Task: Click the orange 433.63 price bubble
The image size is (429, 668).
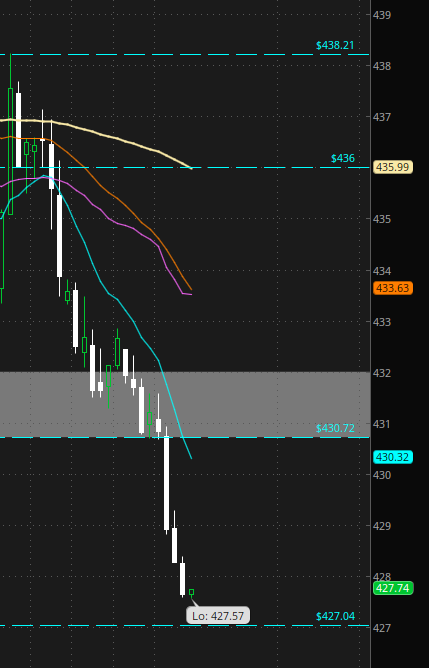Action: pyautogui.click(x=393, y=288)
